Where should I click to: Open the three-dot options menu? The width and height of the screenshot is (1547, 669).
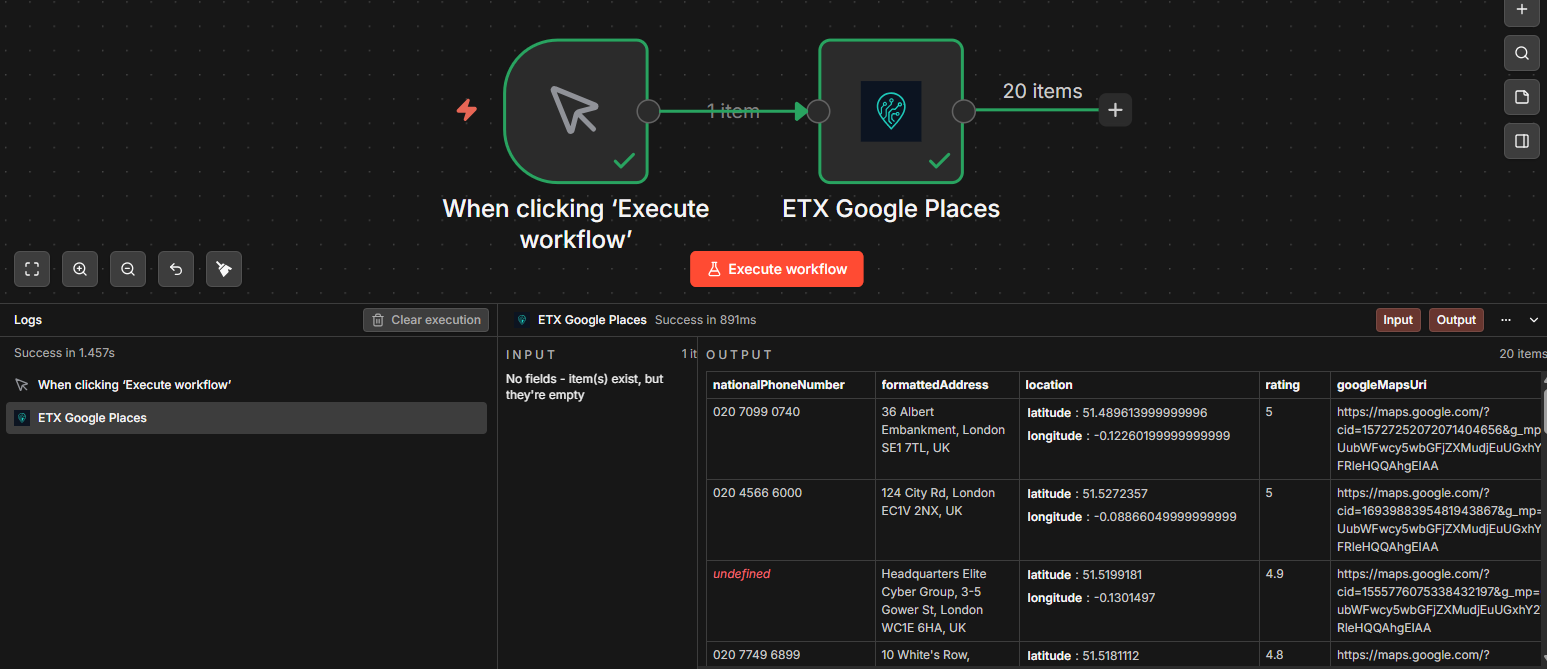(1506, 320)
